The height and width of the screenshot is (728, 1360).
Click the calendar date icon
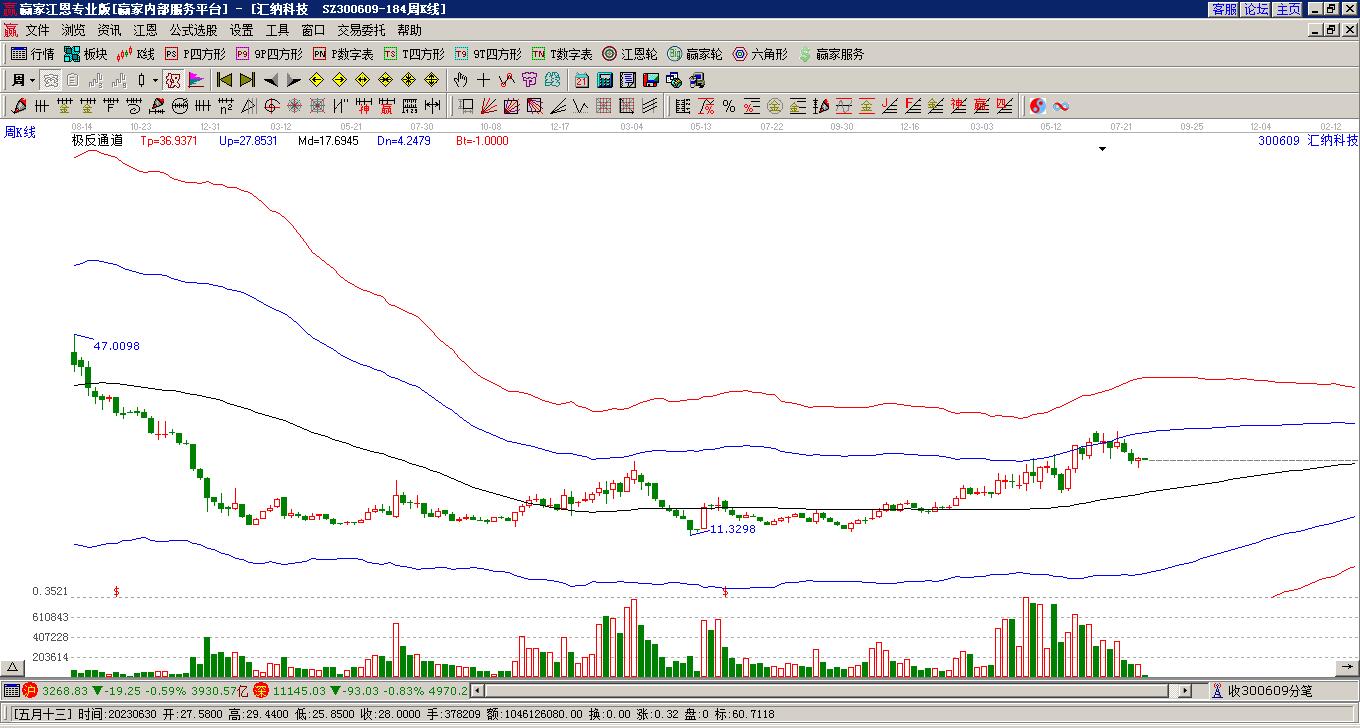pyautogui.click(x=582, y=80)
